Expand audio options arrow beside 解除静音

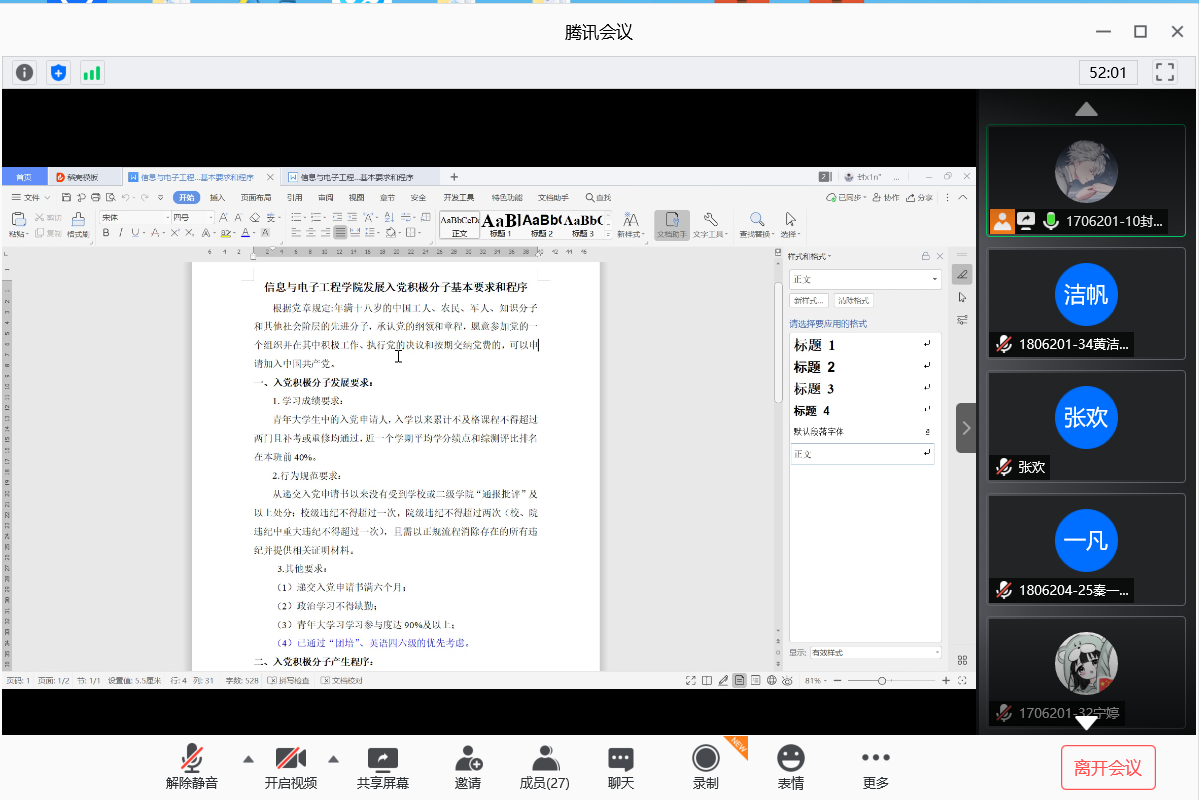coord(248,757)
